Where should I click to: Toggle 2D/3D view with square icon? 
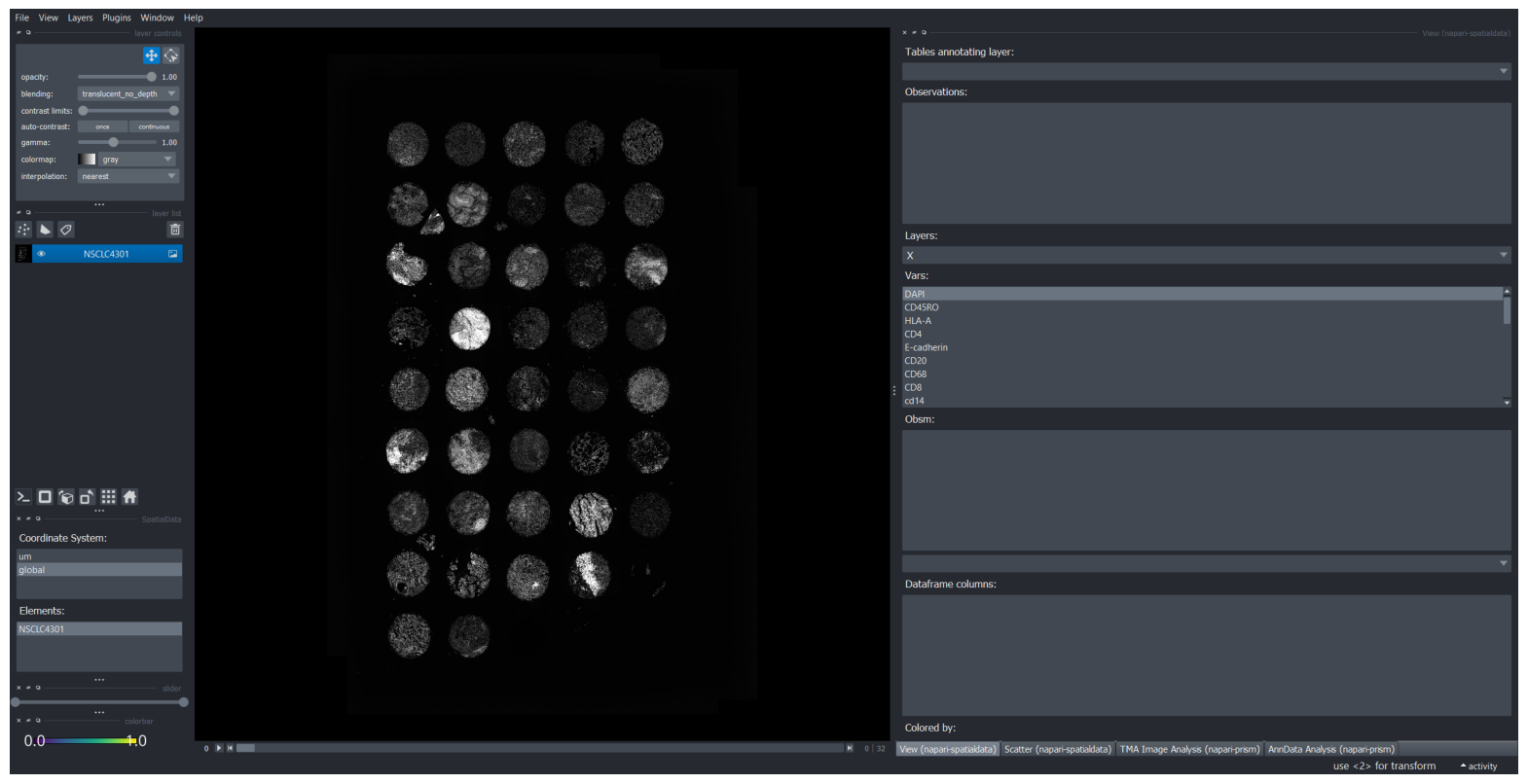click(45, 497)
